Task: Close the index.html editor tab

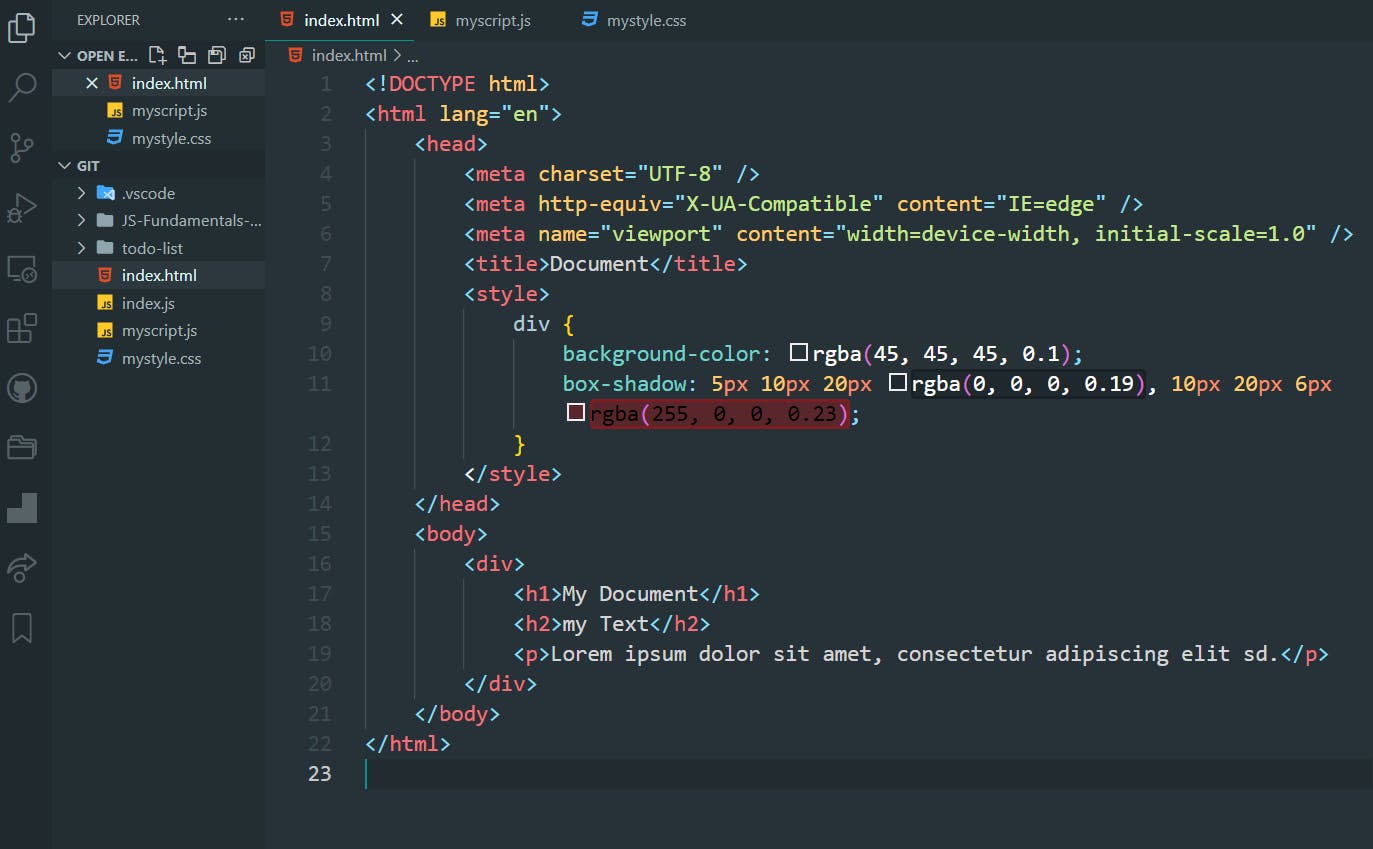Action: tap(397, 20)
